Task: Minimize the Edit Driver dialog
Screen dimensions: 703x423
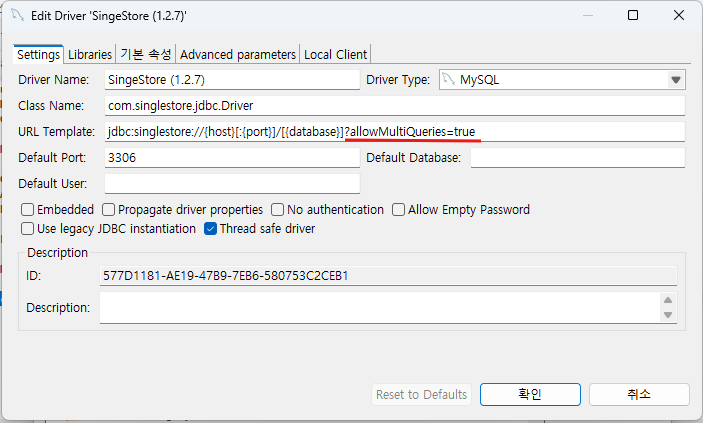Action: 588,15
